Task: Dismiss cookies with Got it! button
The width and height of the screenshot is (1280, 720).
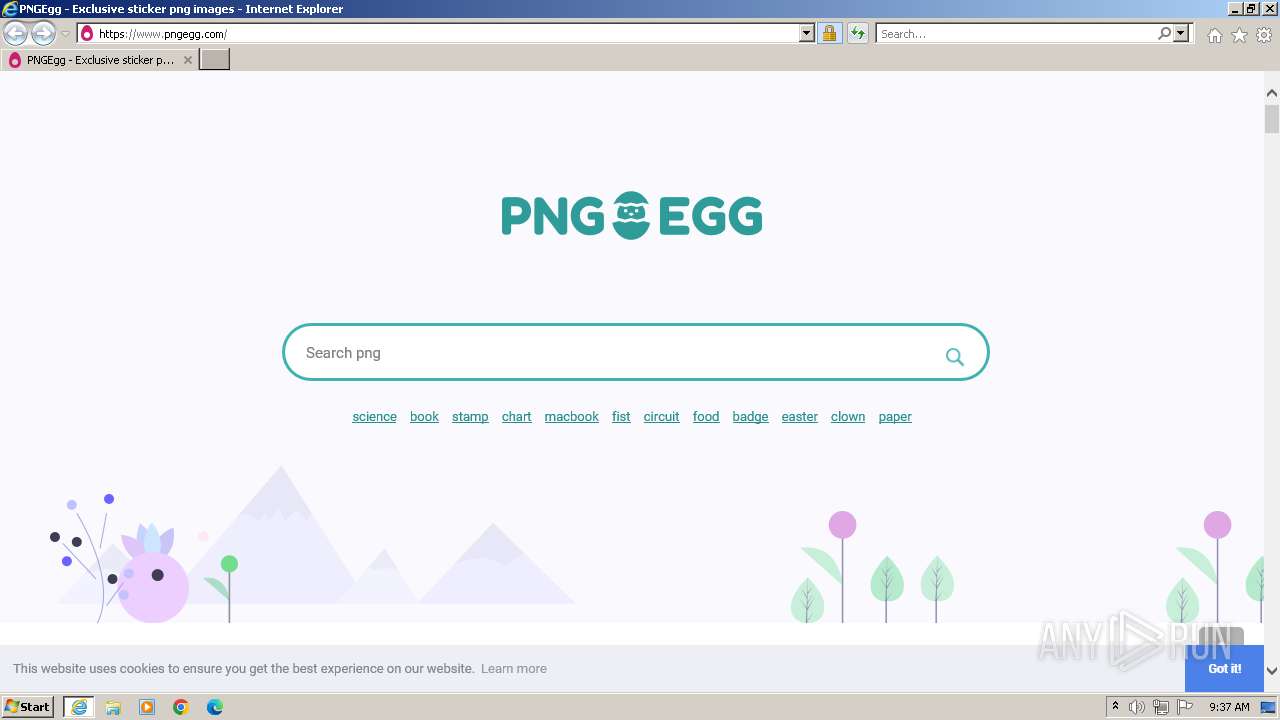Action: tap(1224, 669)
